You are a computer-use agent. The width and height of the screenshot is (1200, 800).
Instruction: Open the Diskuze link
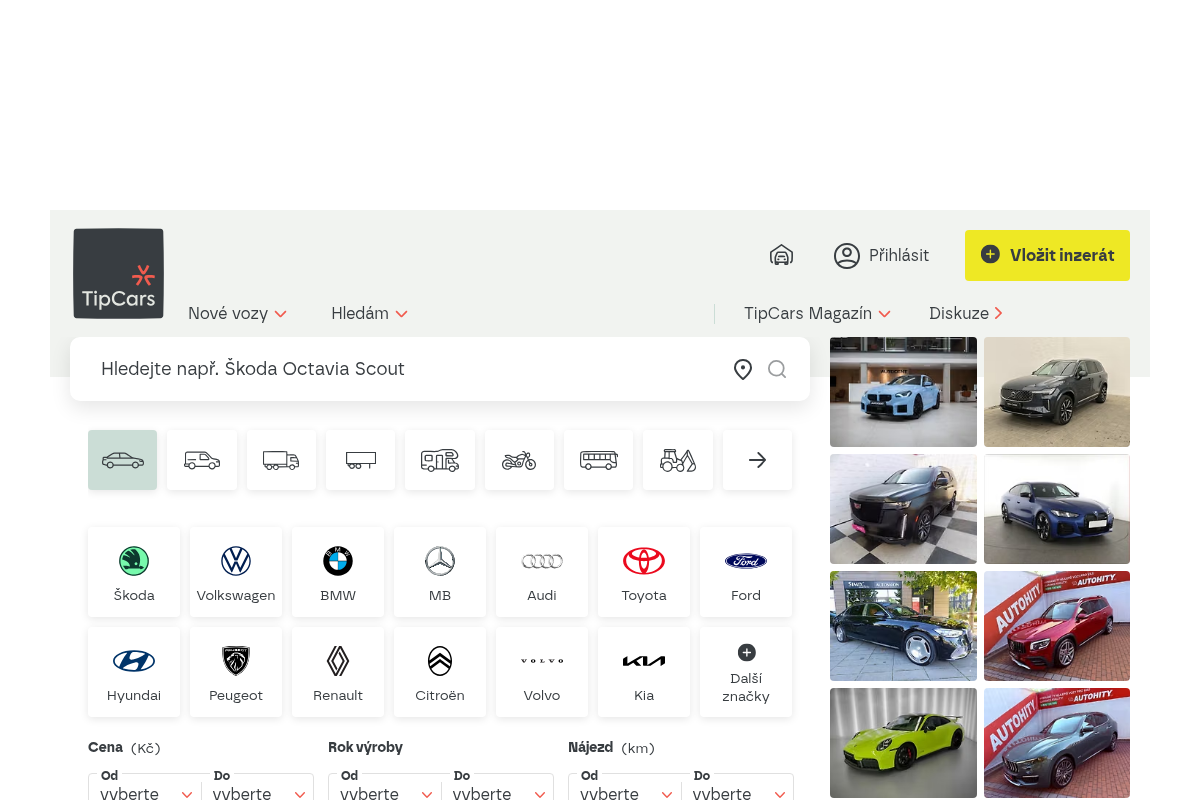point(966,313)
